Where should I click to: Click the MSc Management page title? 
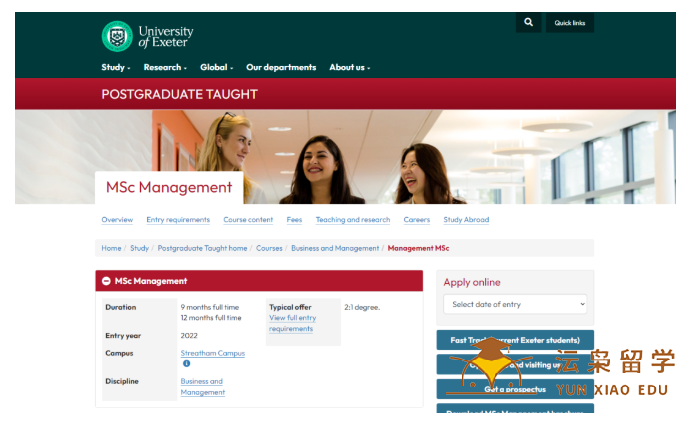[169, 187]
